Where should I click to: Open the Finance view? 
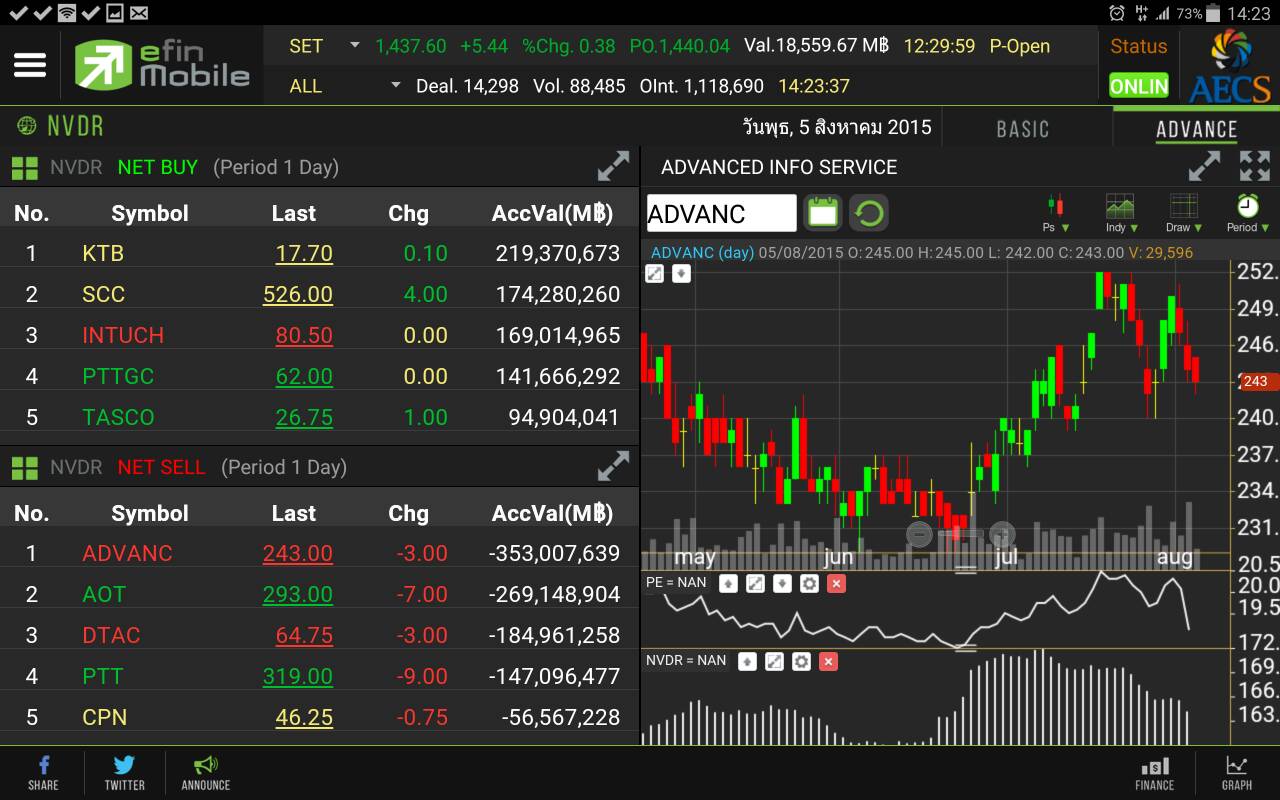[1154, 773]
